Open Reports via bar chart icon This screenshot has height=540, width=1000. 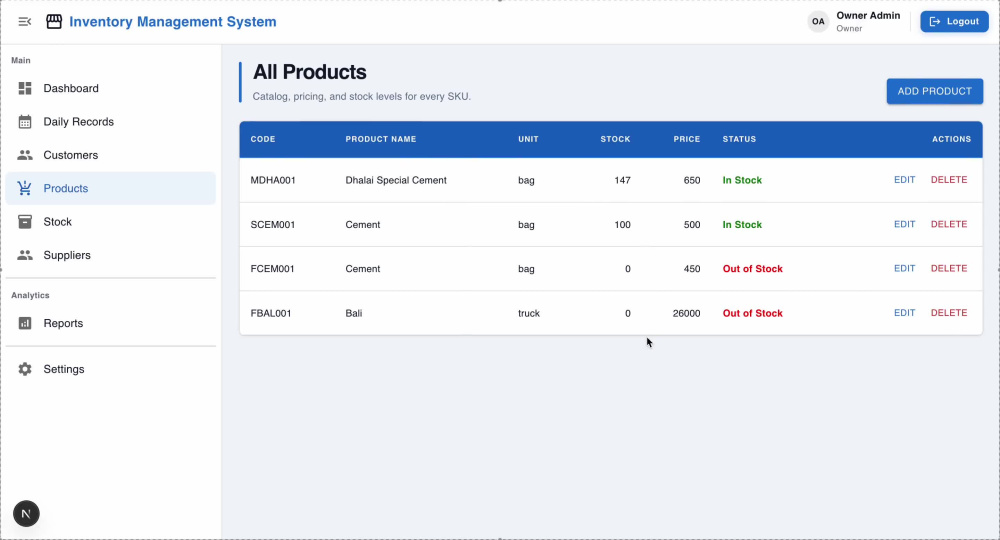point(25,323)
